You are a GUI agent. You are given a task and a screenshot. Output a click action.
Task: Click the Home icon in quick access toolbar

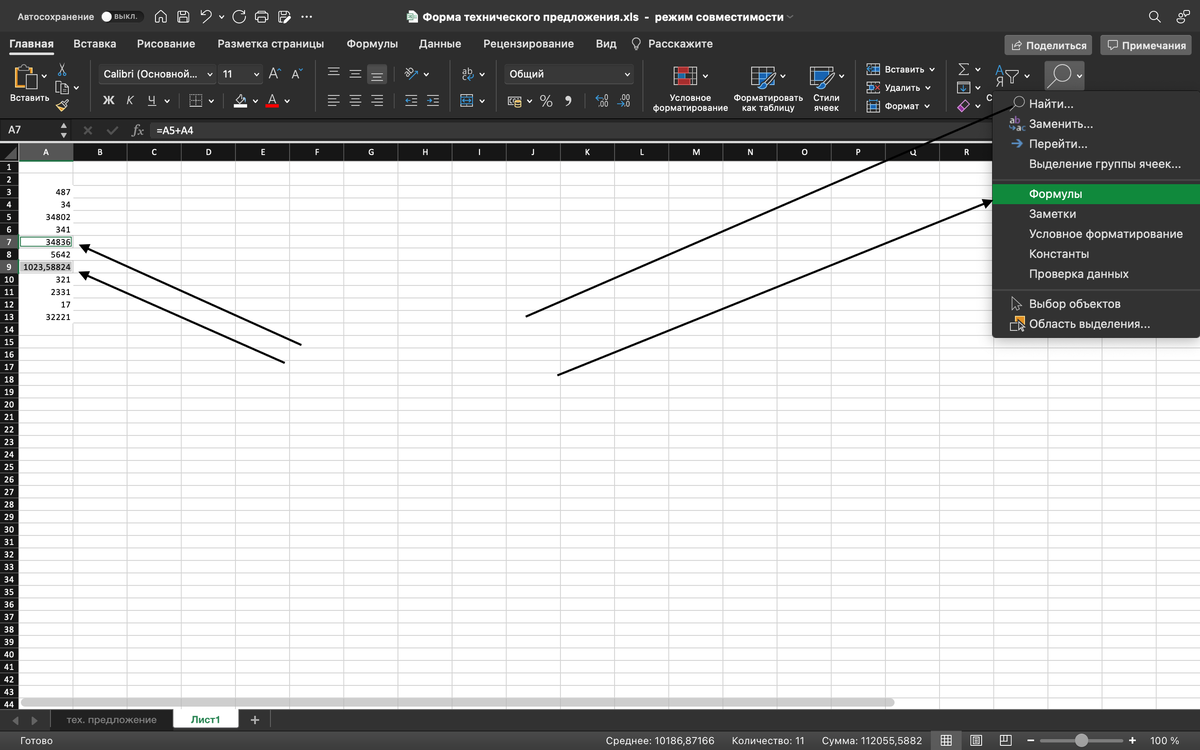pyautogui.click(x=160, y=17)
